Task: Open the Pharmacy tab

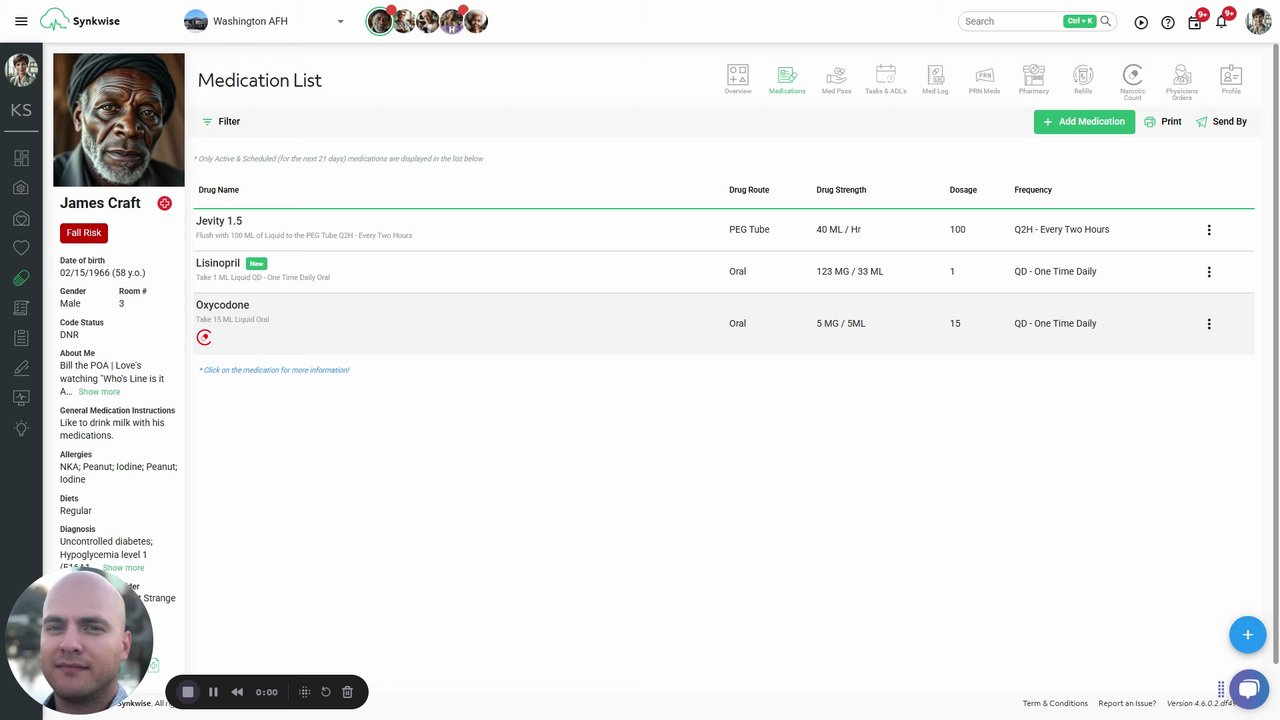Action: coord(1034,80)
